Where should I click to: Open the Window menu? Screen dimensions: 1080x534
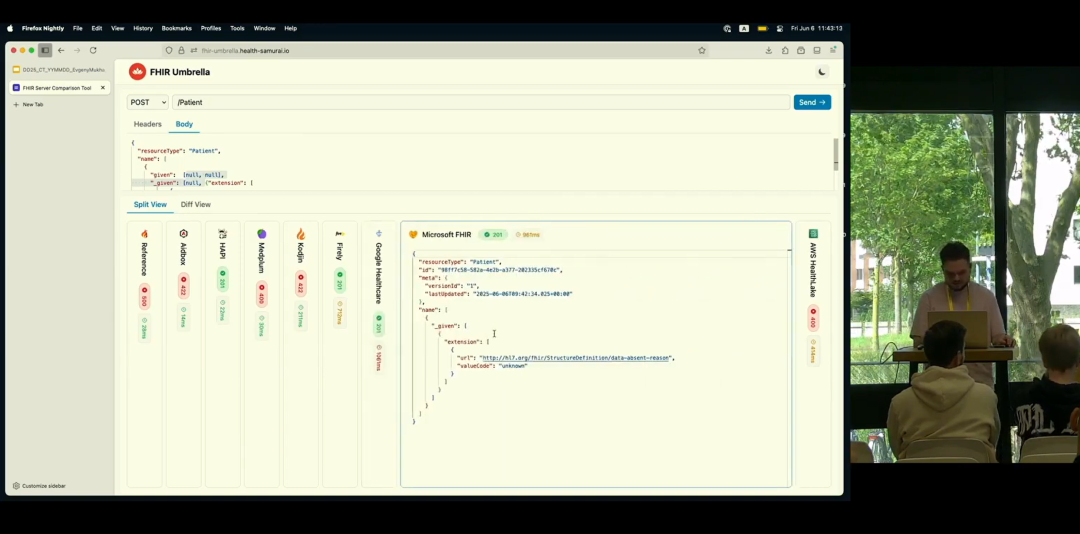click(x=264, y=28)
